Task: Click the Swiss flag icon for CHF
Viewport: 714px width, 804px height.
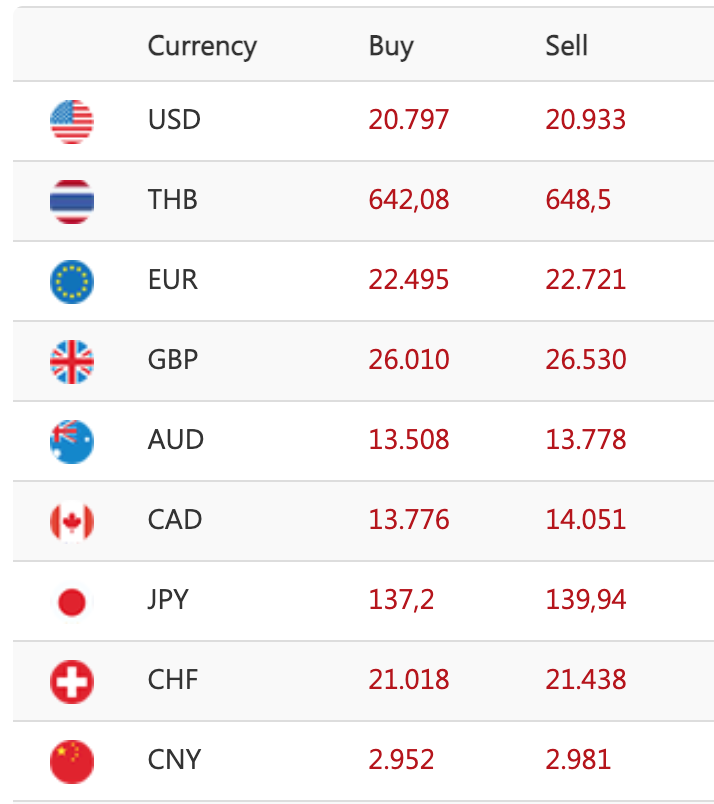Action: 72,682
